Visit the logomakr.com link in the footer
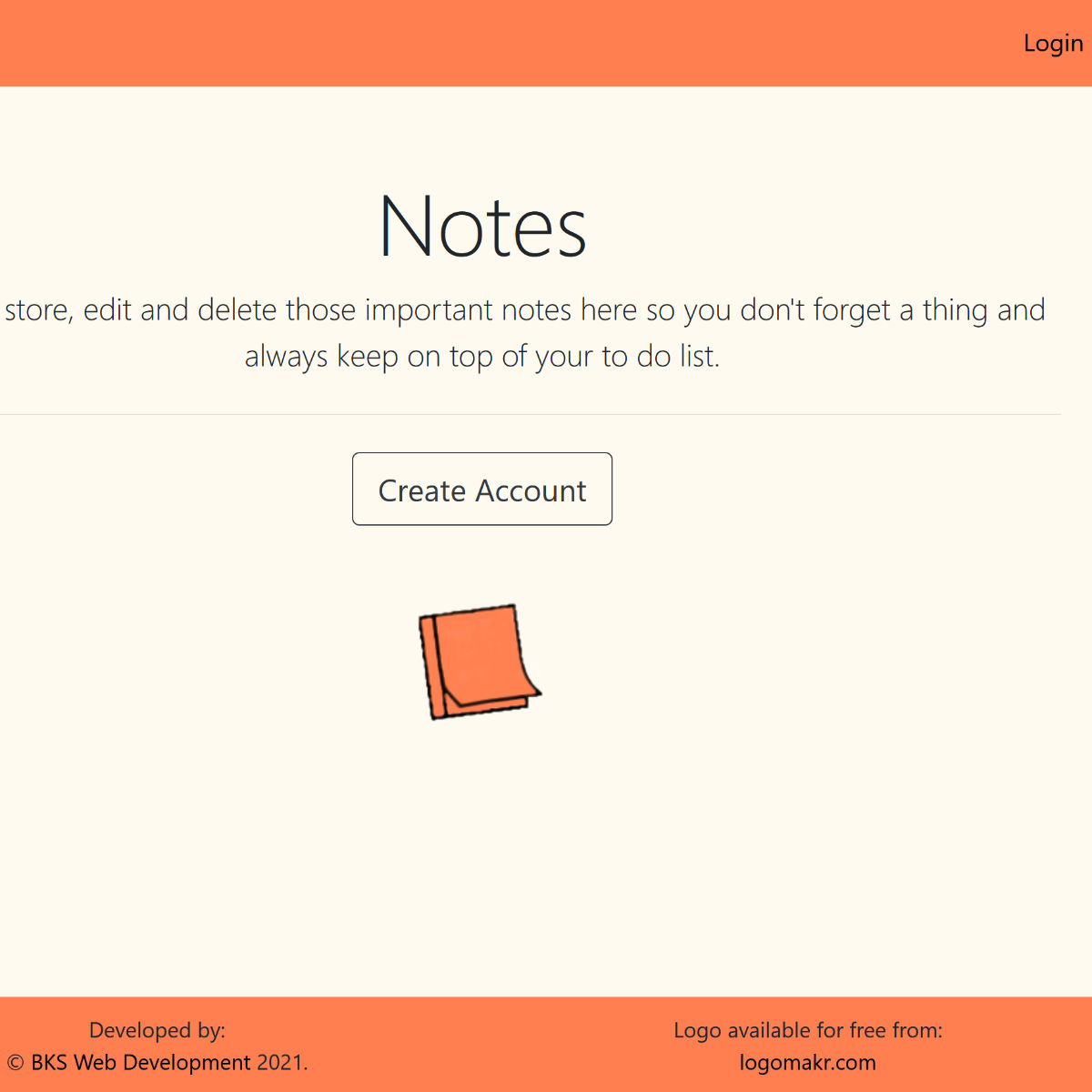The height and width of the screenshot is (1092, 1092). point(808,1062)
